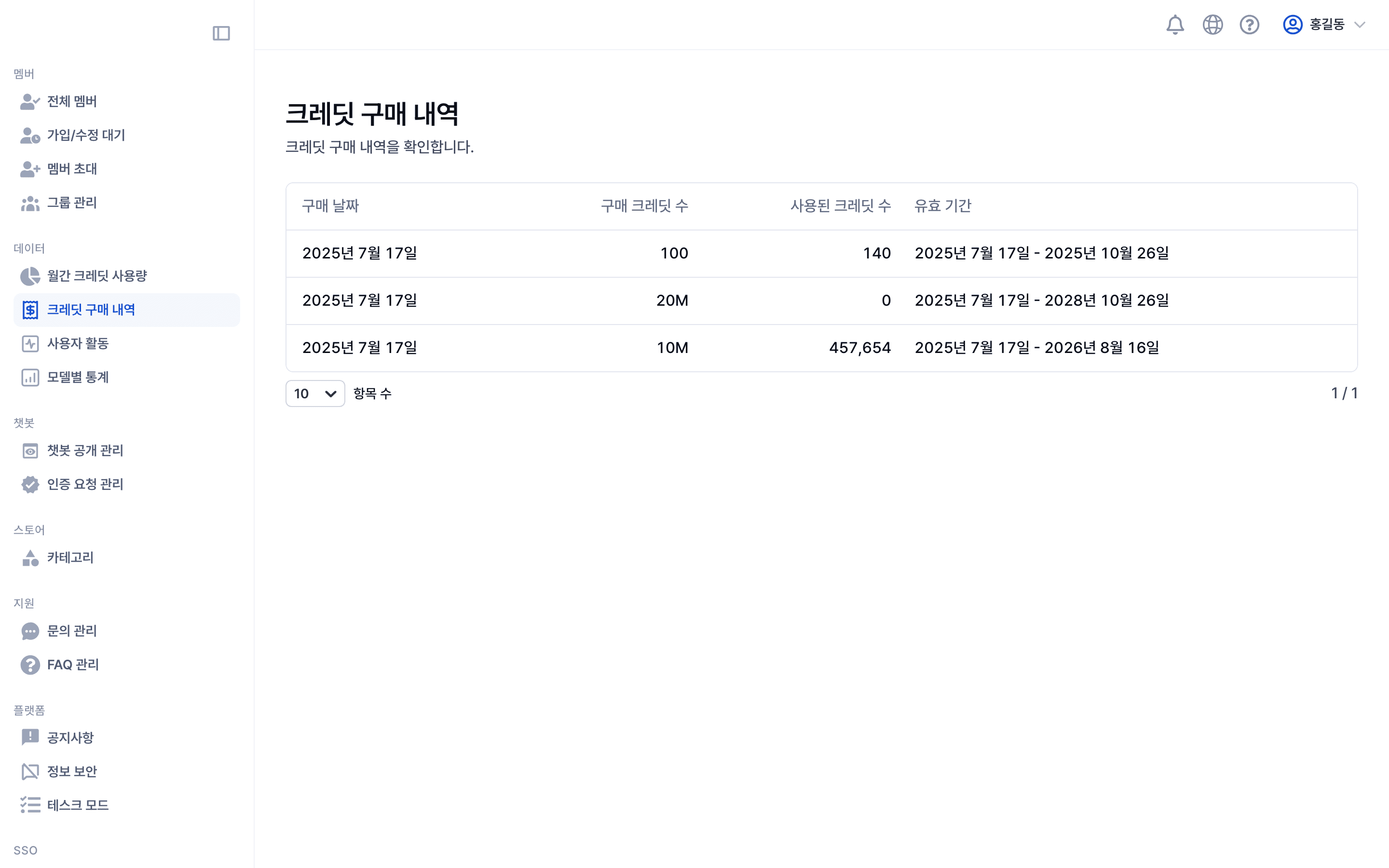Open the language globe icon

click(x=1212, y=25)
